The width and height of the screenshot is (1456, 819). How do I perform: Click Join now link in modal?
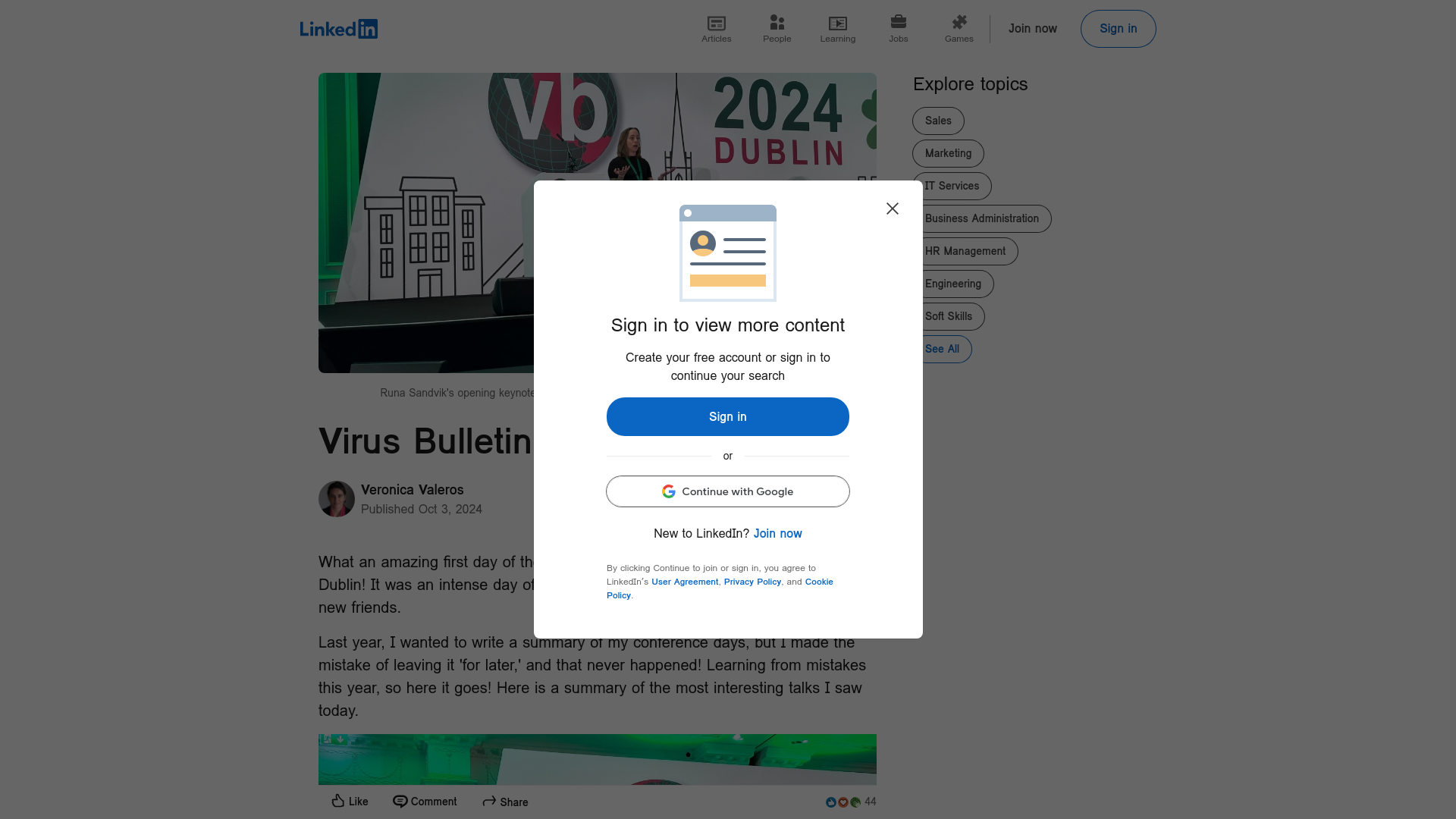(777, 533)
